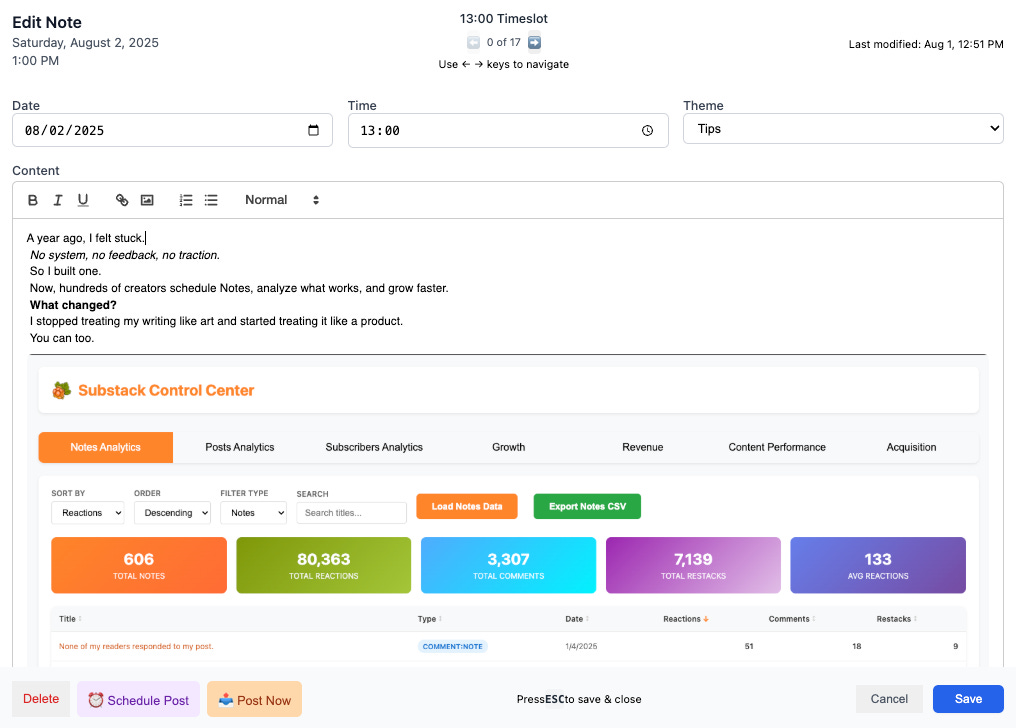
Task: Apply bulleted list formatting
Action: [211, 200]
